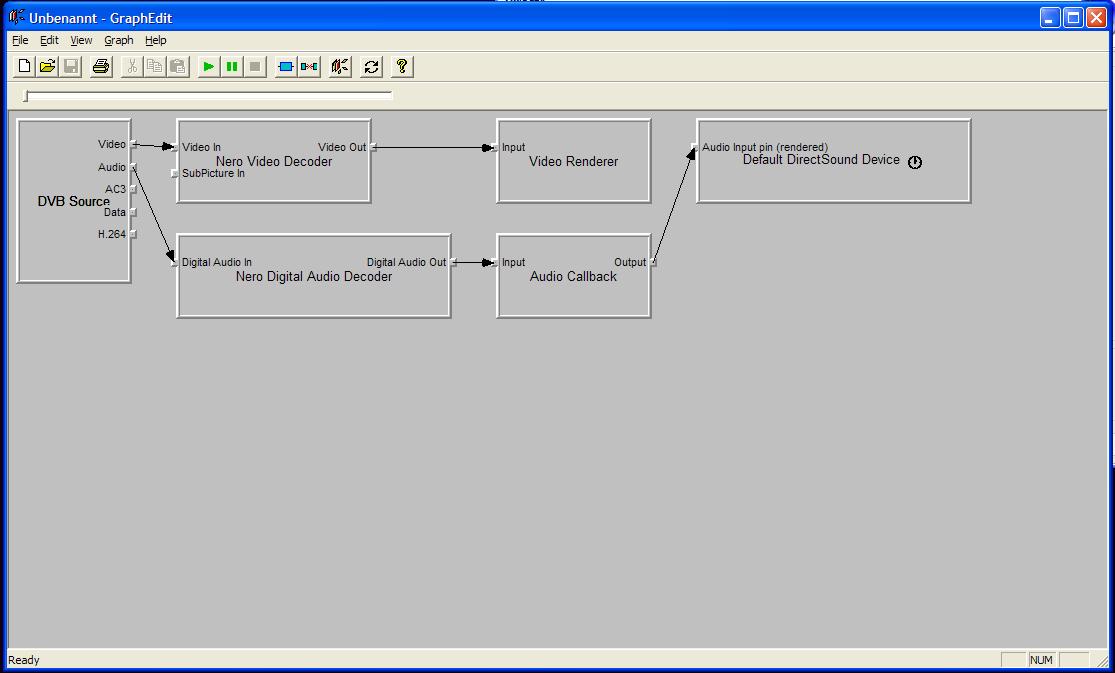This screenshot has width=1115, height=673.
Task: Open the View menu
Action: 81,41
